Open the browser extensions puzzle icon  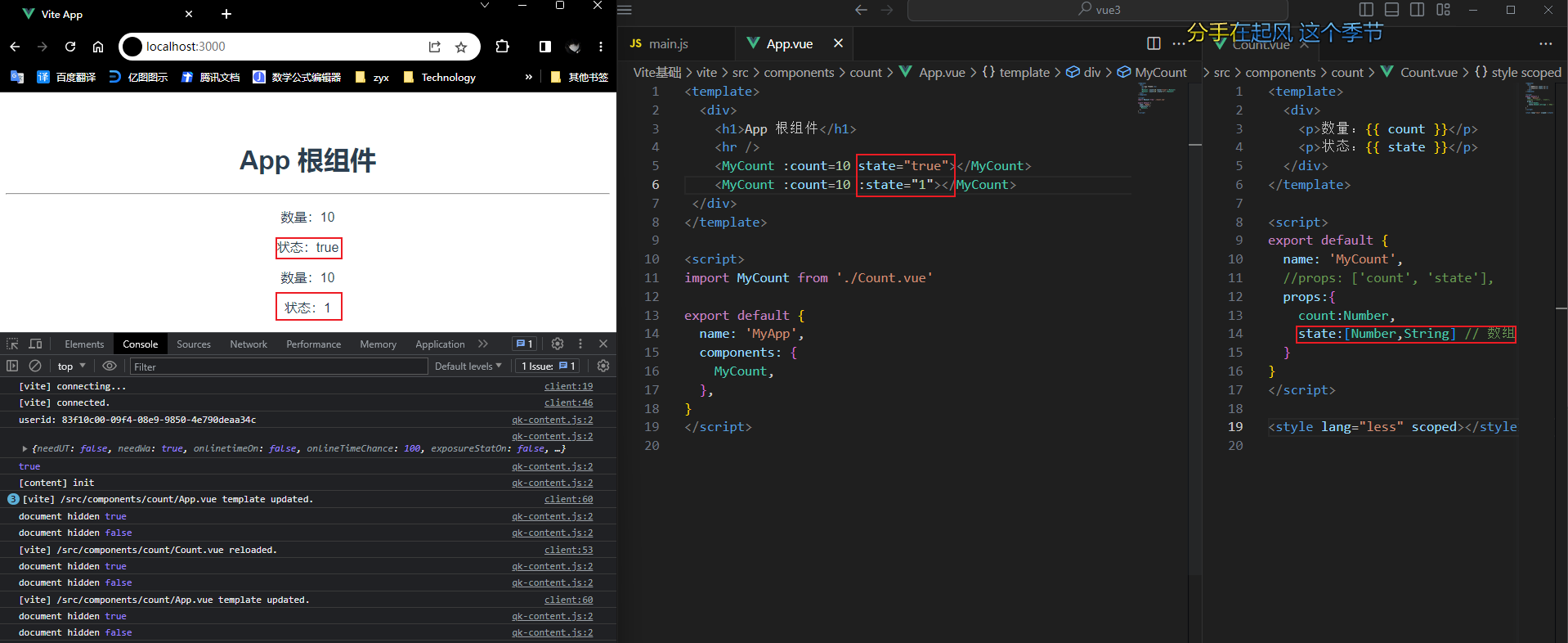coord(503,47)
